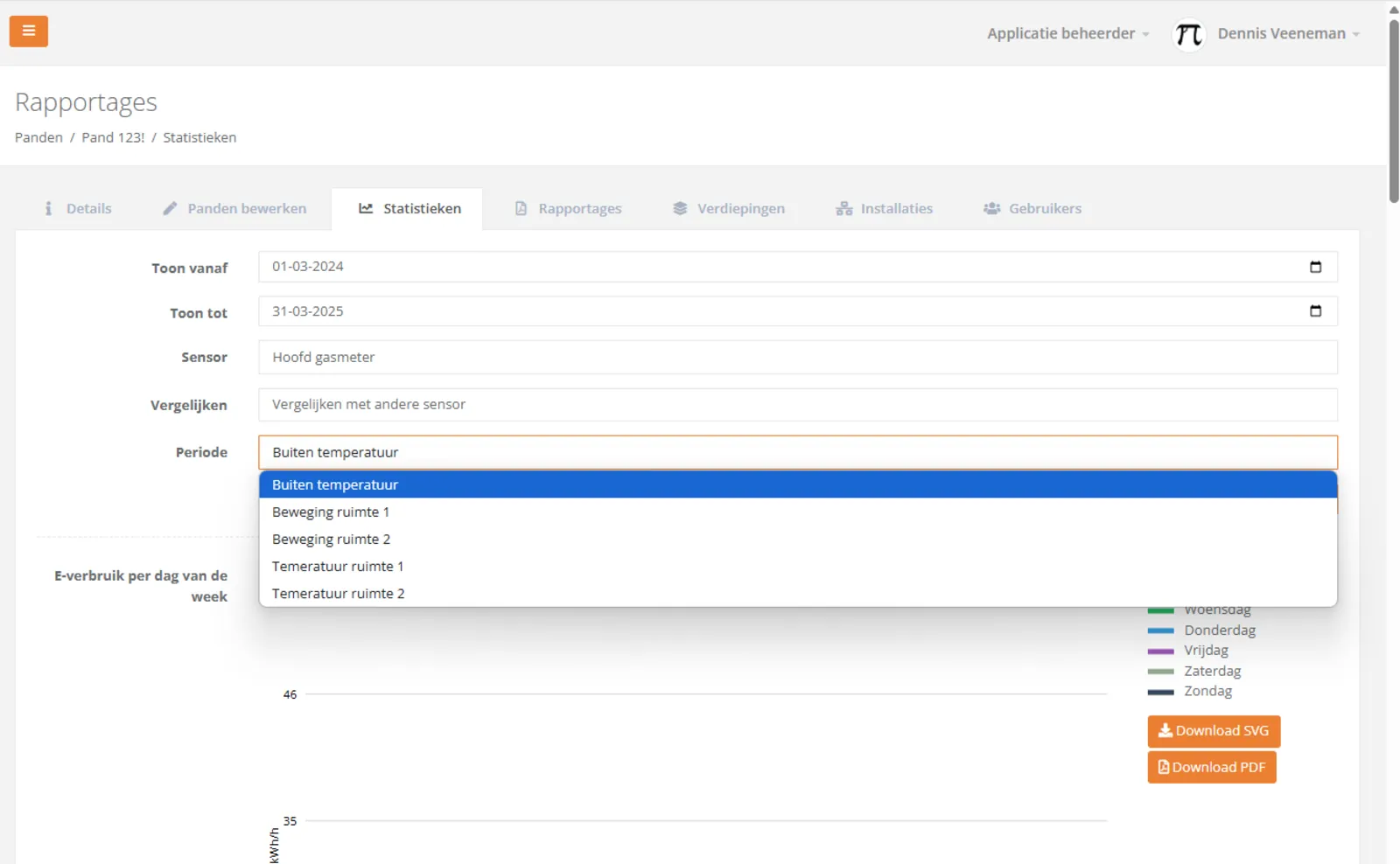Toggle Donderdag legend series
The image size is (1400, 864).
(1201, 630)
